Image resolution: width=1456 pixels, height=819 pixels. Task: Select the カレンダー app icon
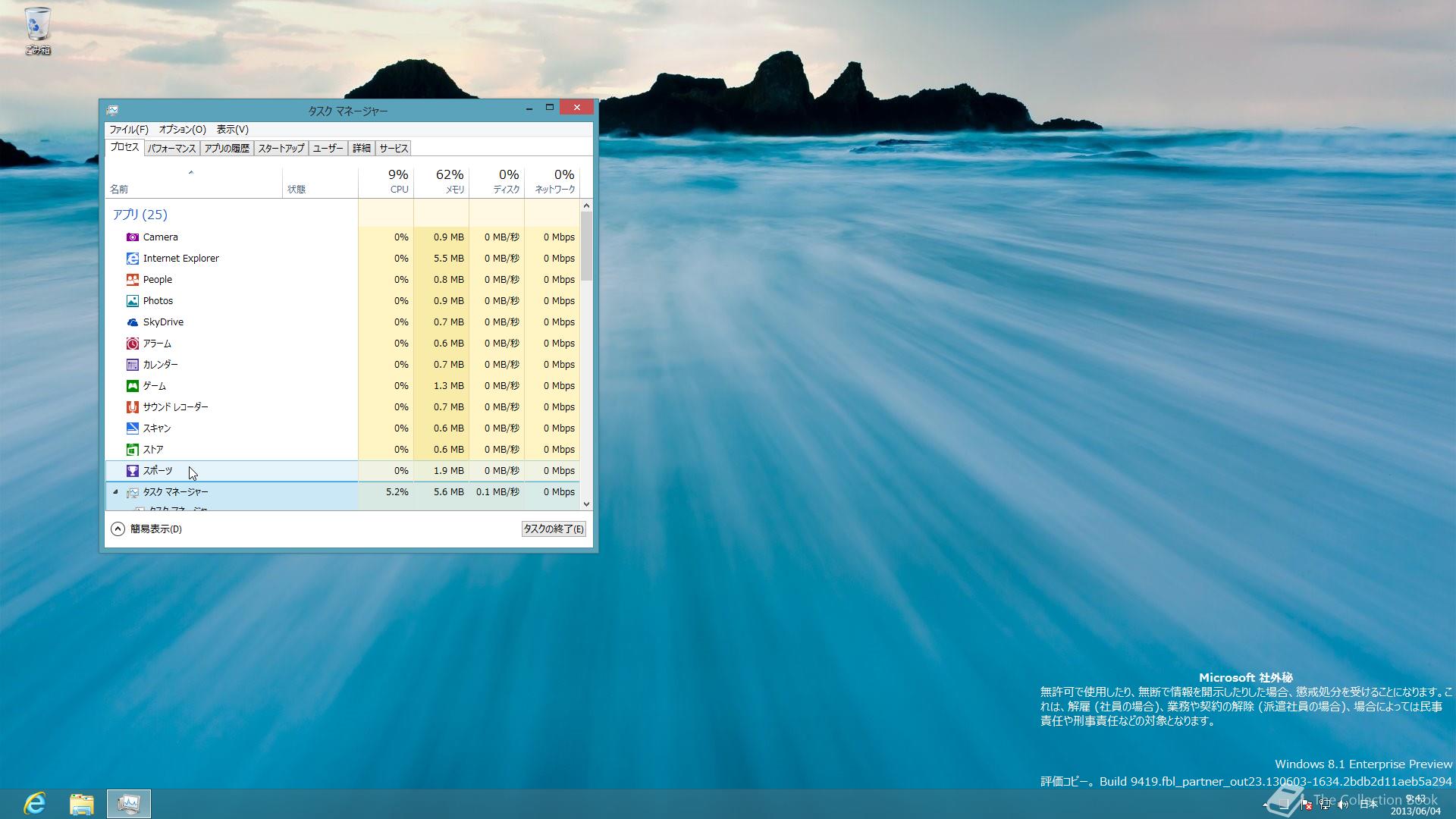coord(133,365)
